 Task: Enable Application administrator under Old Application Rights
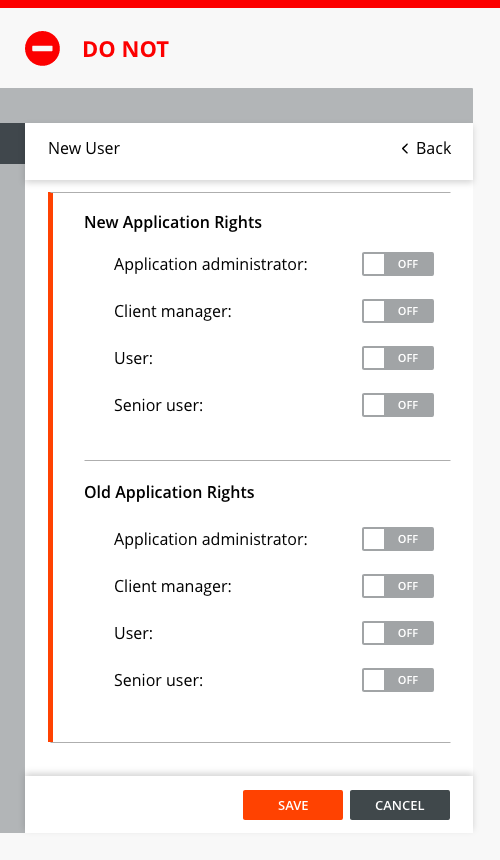(x=397, y=539)
